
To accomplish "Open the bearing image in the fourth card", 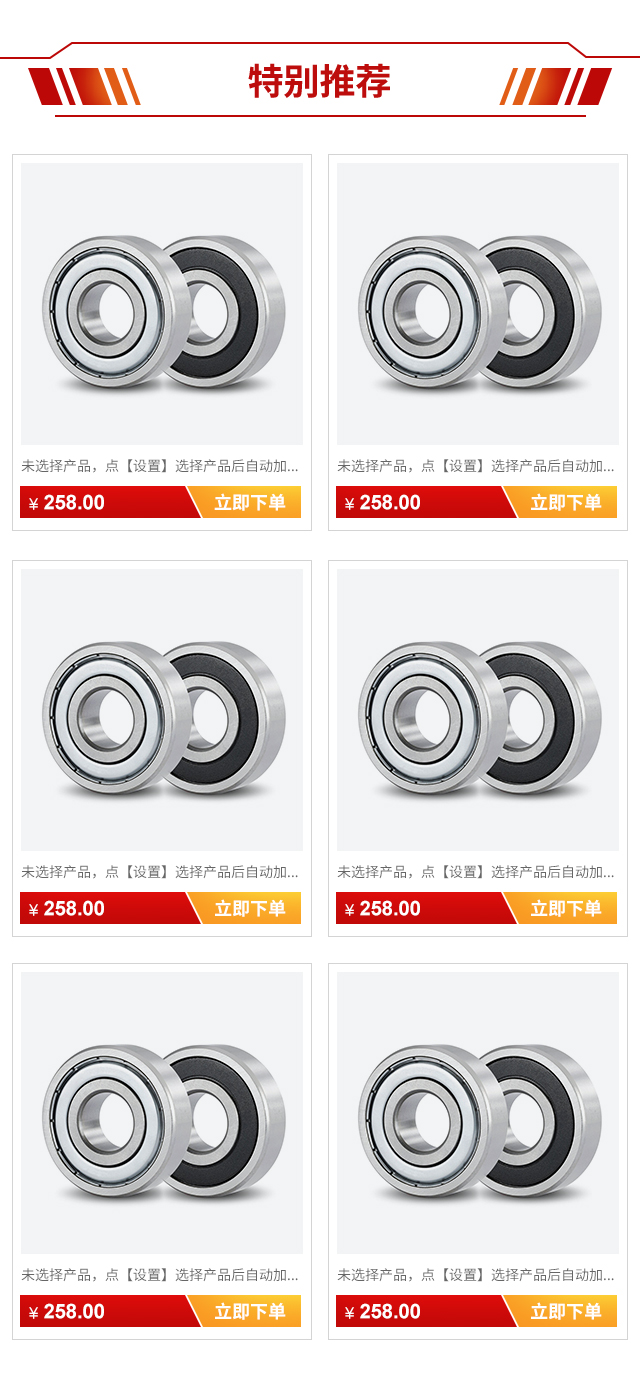I will pyautogui.click(x=478, y=710).
